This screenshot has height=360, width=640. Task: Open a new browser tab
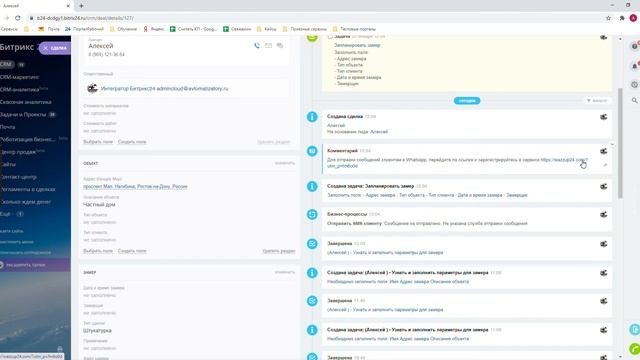pyautogui.click(x=81, y=6)
